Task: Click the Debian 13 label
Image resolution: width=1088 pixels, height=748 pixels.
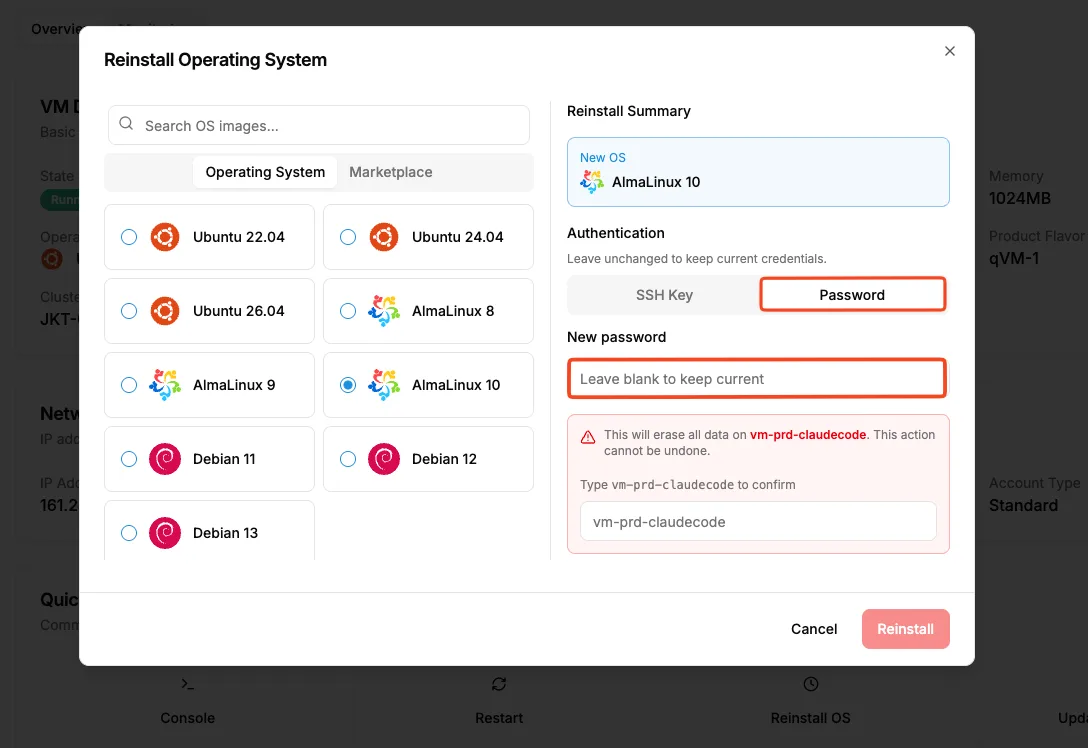Action: [x=226, y=533]
